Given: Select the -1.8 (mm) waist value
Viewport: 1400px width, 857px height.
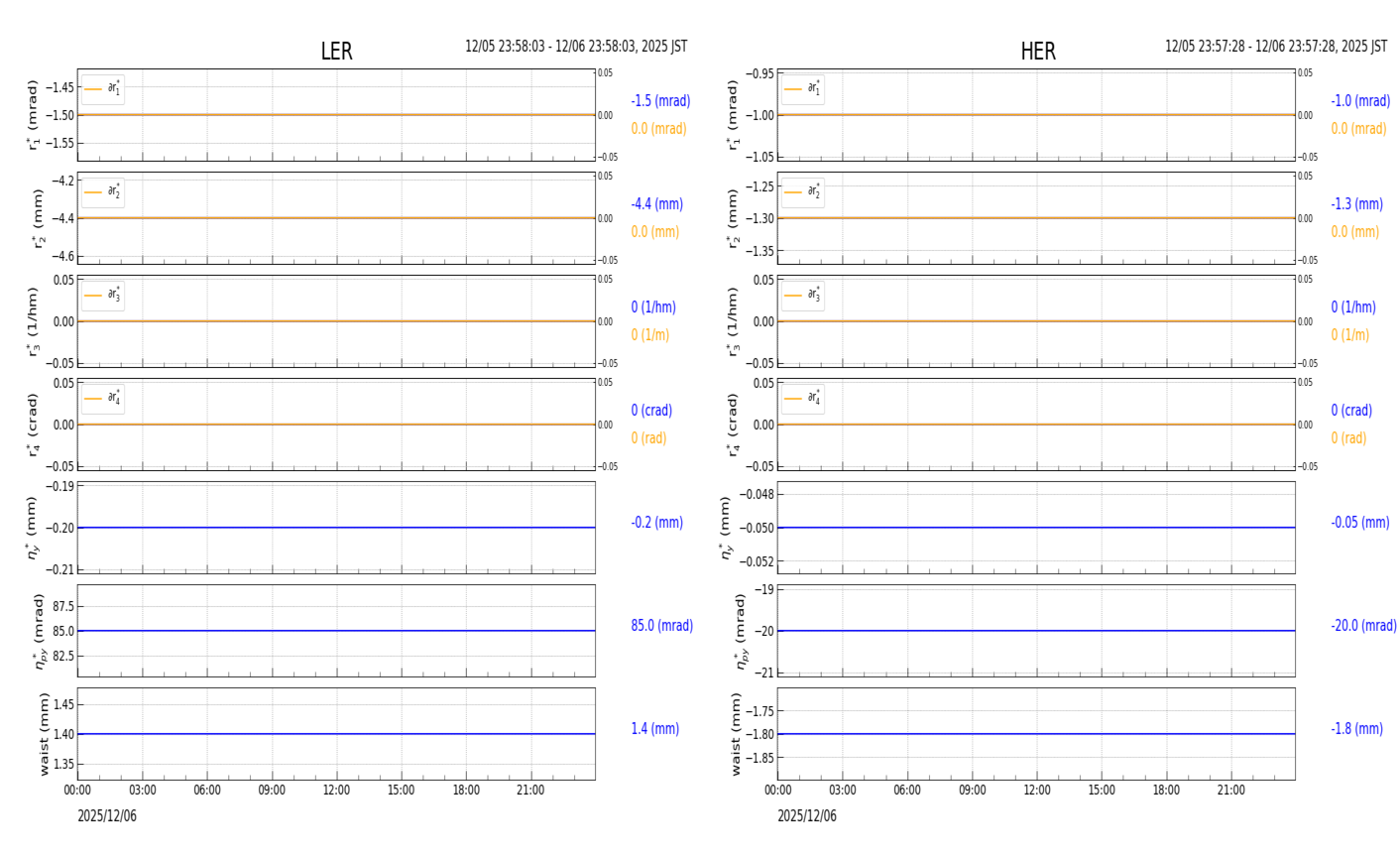Looking at the screenshot, I should click(x=1357, y=729).
